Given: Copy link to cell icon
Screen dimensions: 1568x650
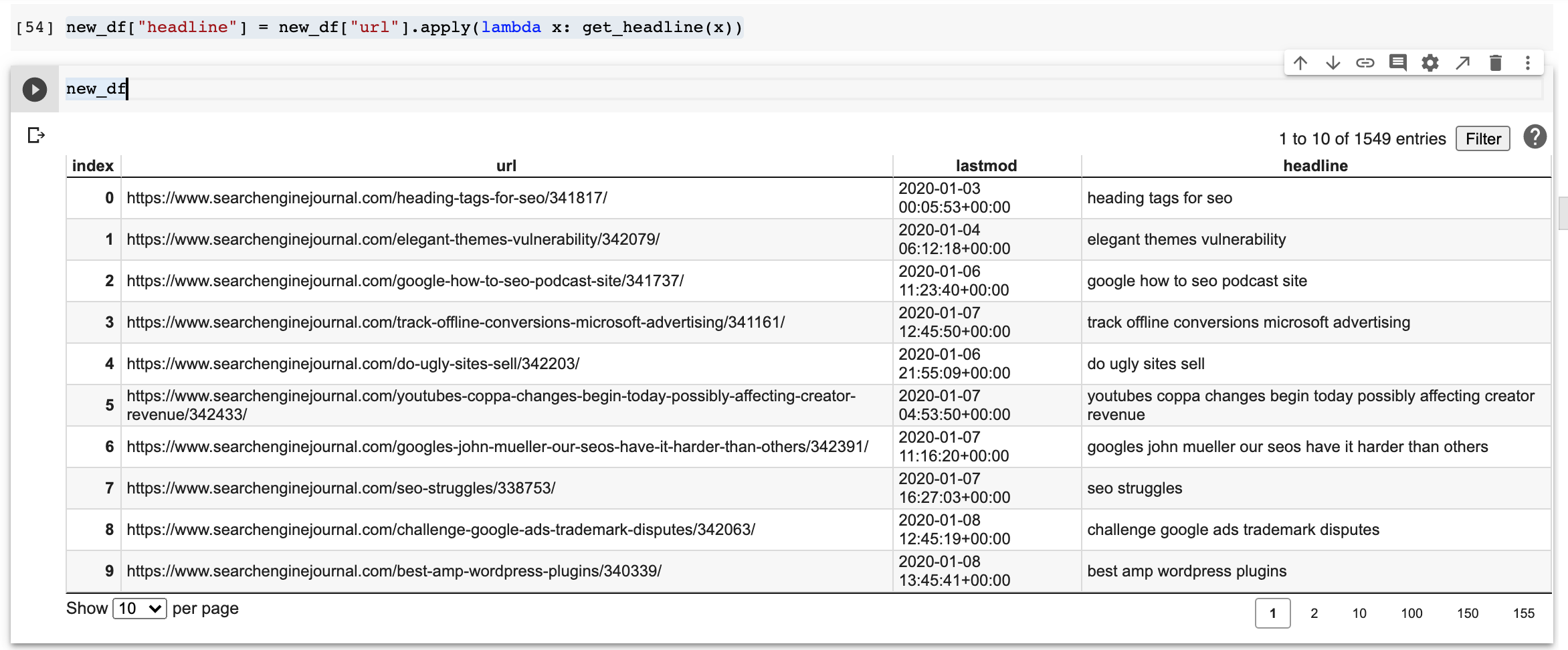Looking at the screenshot, I should click(x=1365, y=63).
